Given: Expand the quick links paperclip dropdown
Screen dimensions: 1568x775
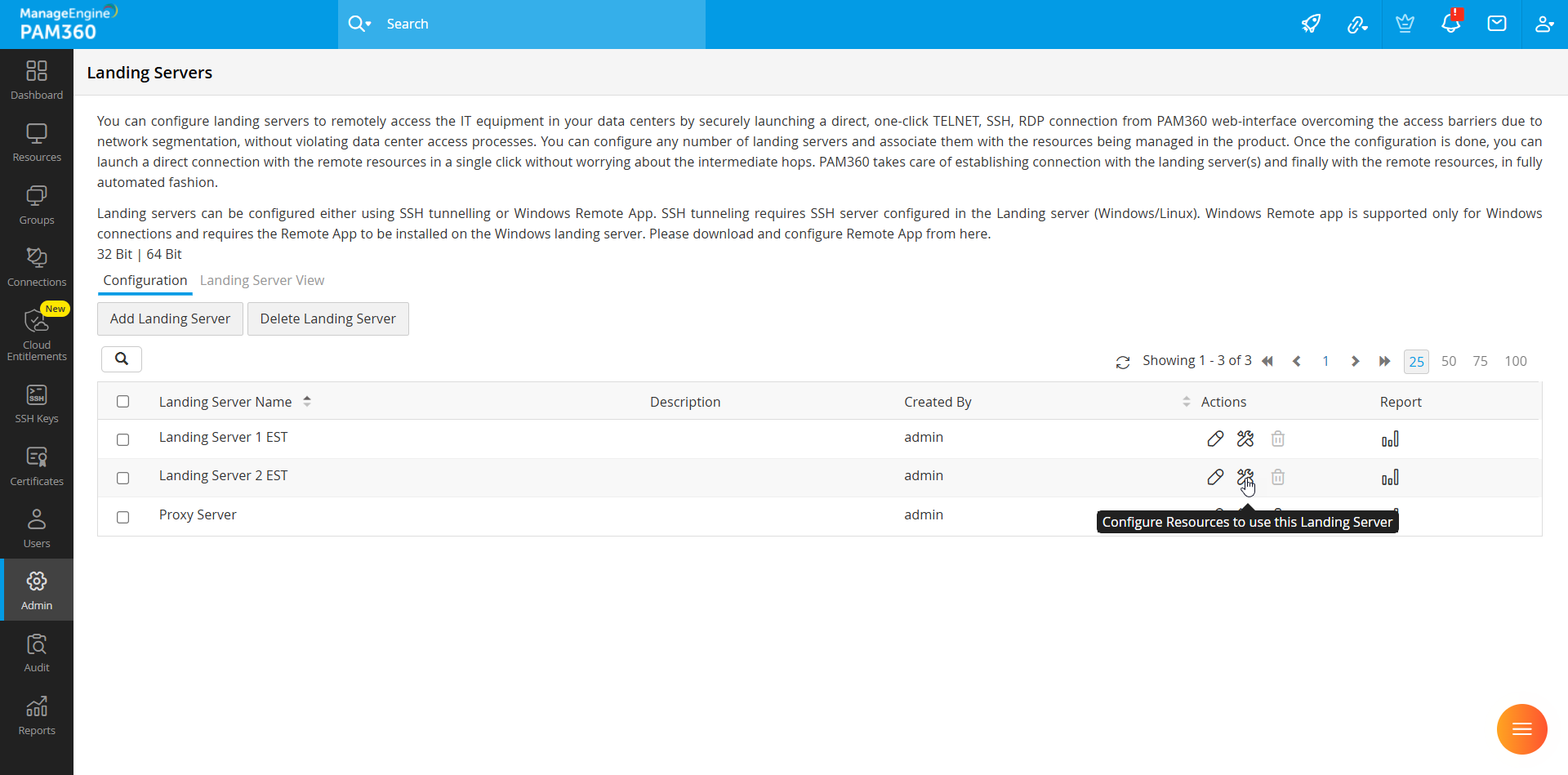Looking at the screenshot, I should point(1358,24).
